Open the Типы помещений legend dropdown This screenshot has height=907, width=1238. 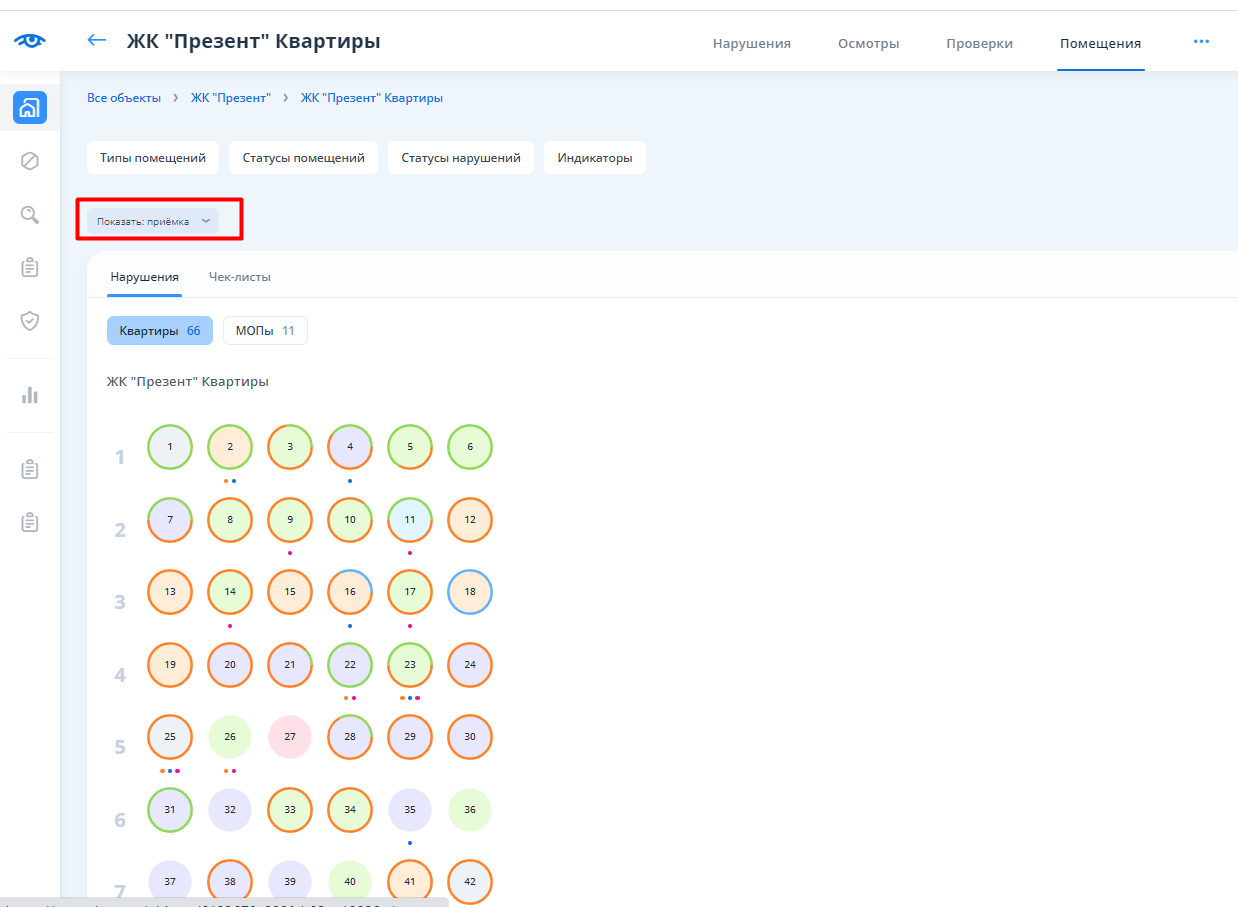[153, 158]
